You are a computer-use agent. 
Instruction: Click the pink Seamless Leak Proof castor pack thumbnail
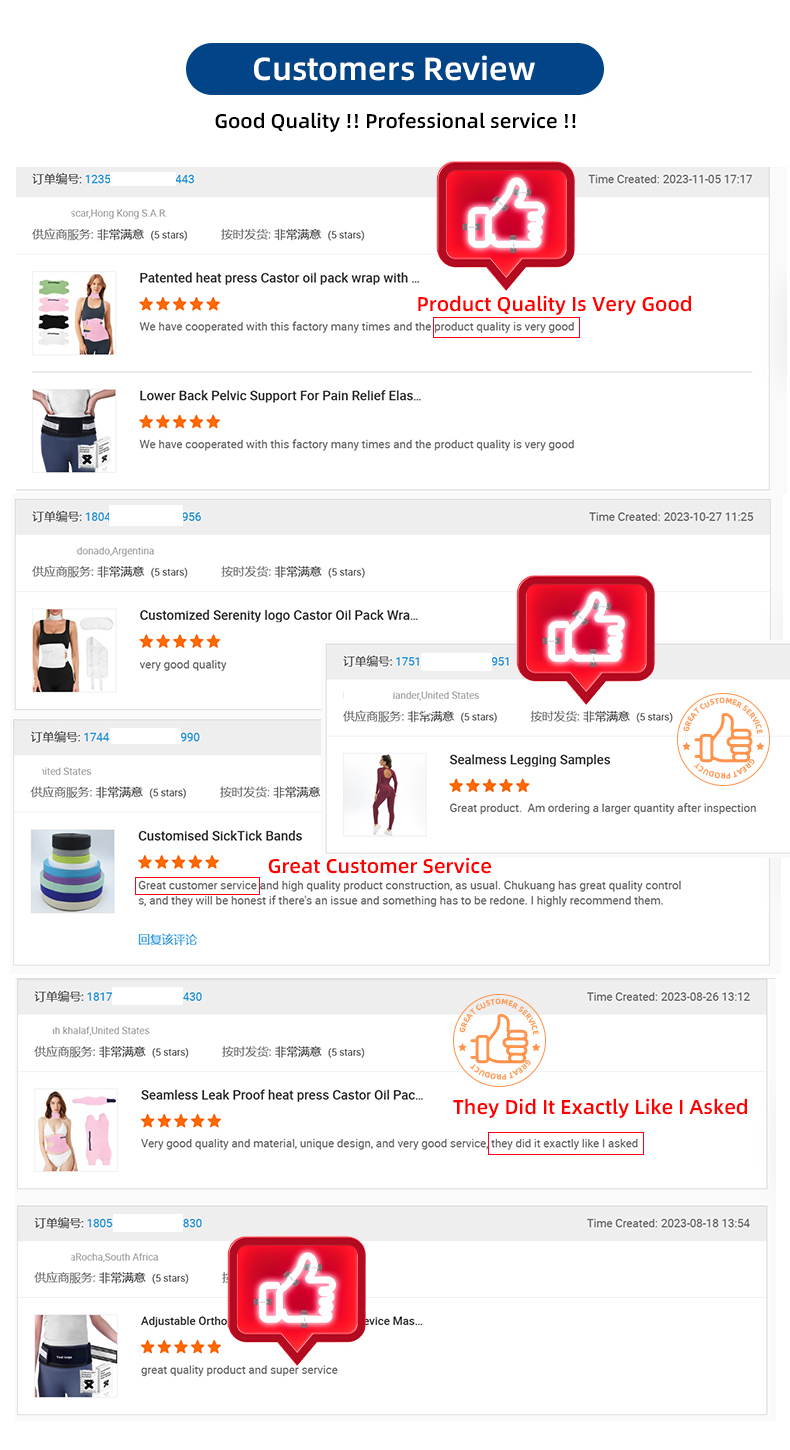click(x=76, y=1130)
